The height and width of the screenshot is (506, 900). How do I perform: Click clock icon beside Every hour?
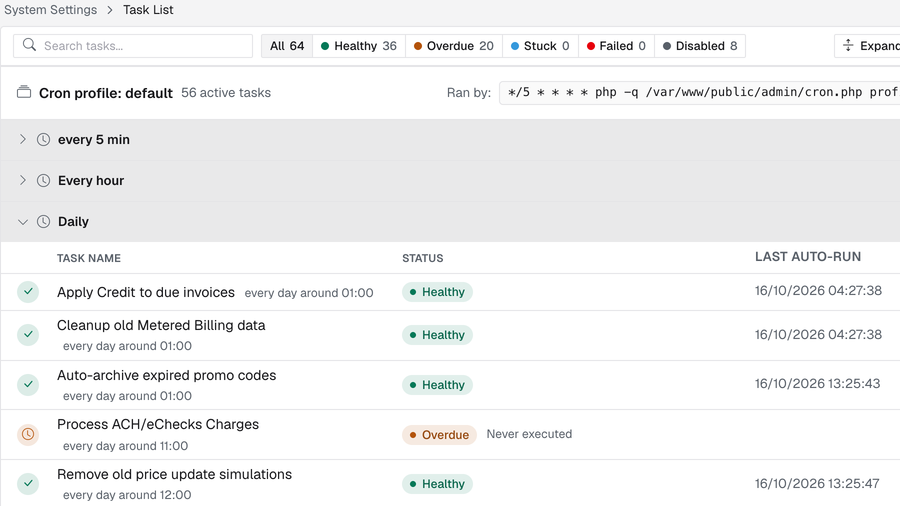(x=43, y=181)
